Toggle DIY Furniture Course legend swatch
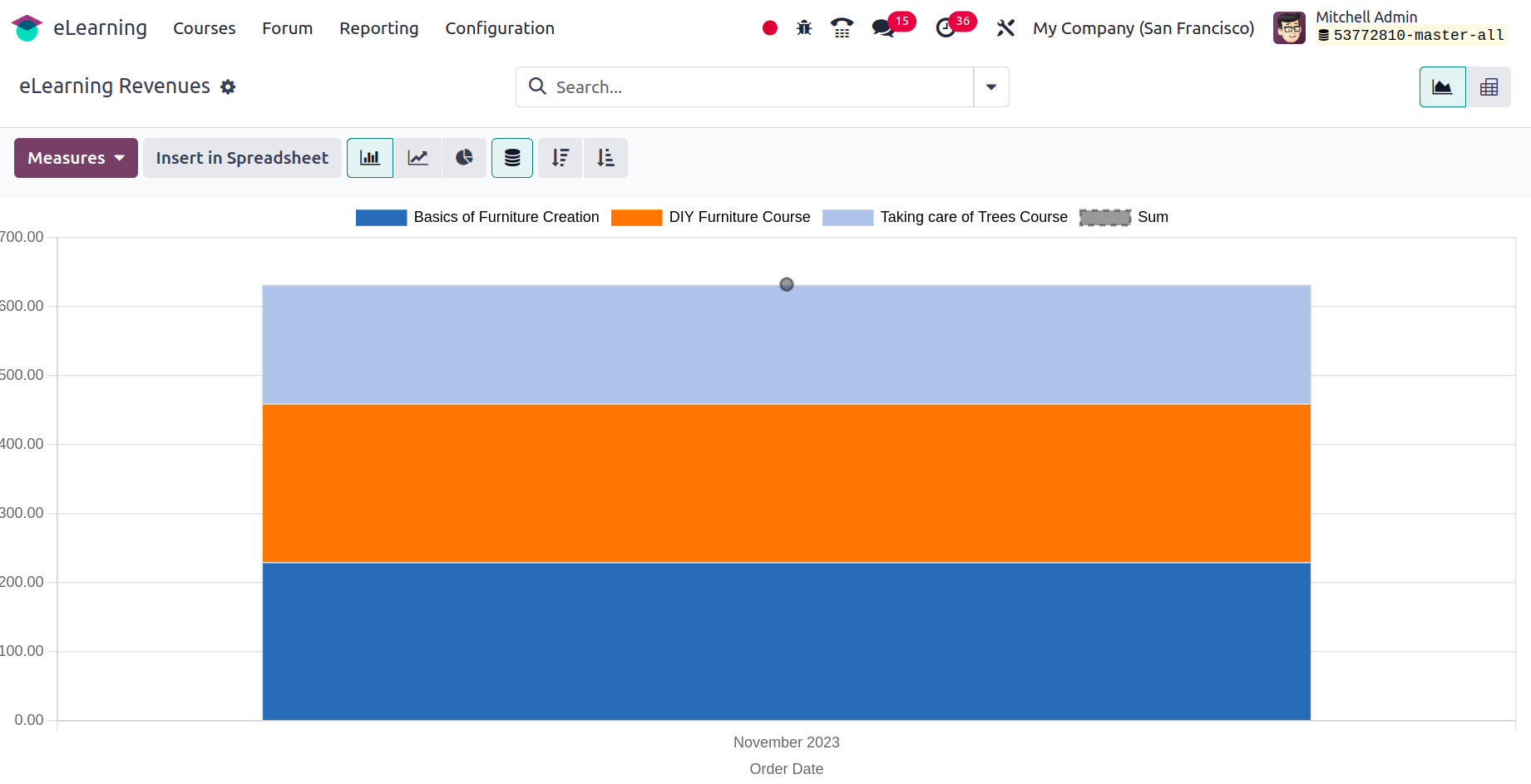Screen dimensions: 1531x784 point(636,217)
